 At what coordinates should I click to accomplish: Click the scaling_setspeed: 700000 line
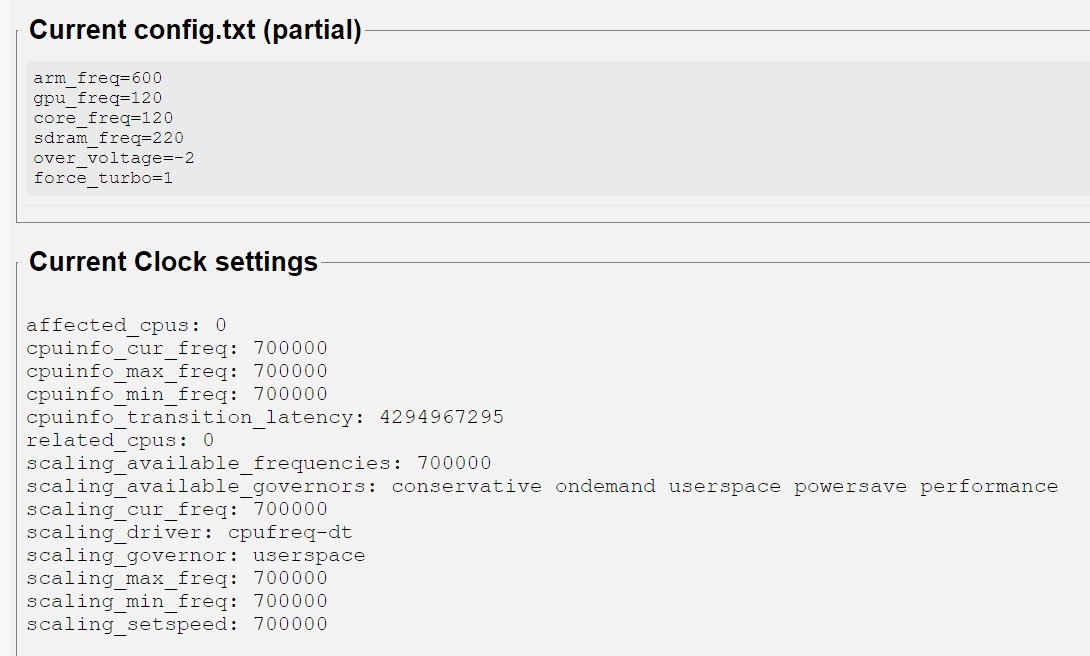tap(177, 624)
